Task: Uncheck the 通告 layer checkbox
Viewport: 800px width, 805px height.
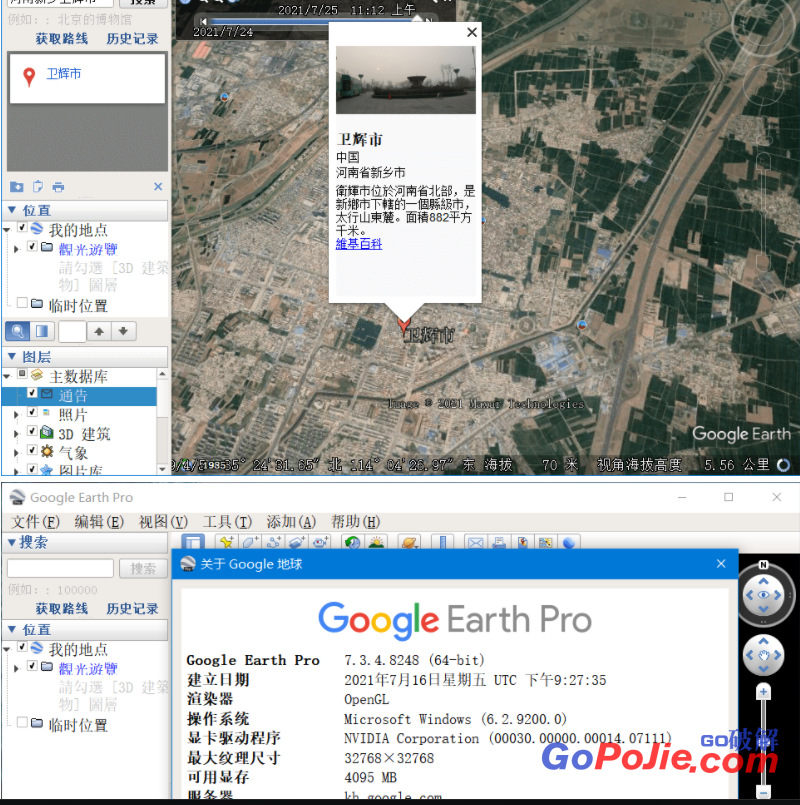Action: click(32, 393)
